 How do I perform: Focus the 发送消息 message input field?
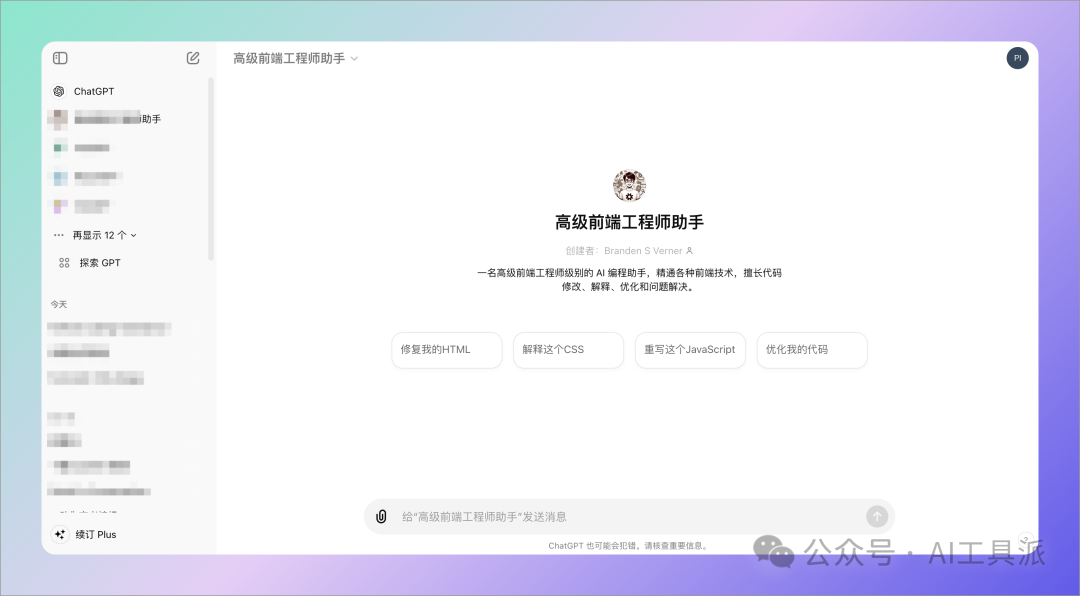630,517
